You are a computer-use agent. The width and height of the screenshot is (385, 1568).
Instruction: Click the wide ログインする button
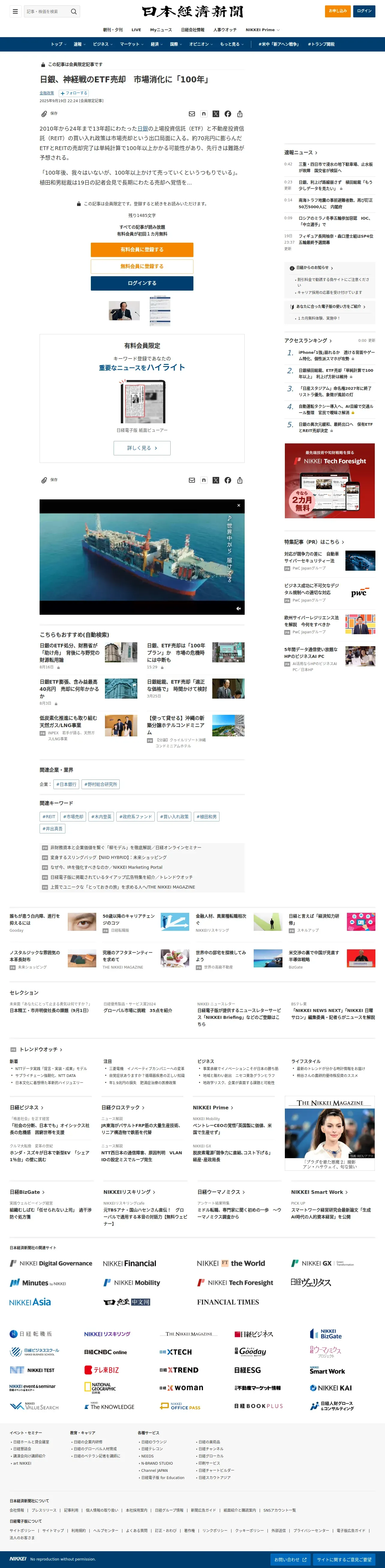pyautogui.click(x=142, y=283)
